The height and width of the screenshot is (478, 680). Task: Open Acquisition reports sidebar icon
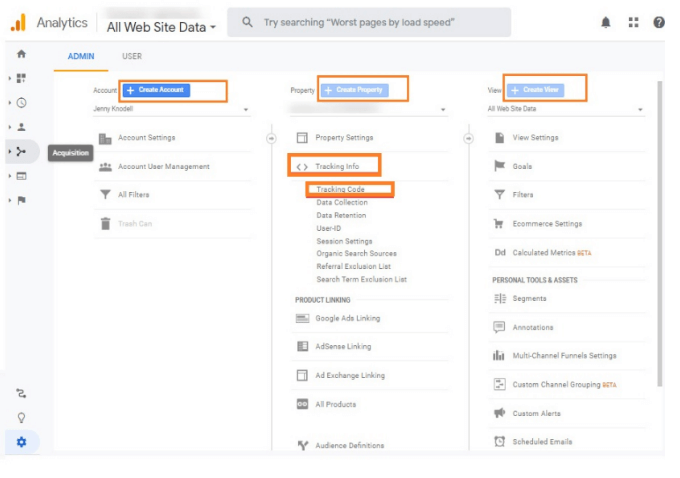(21, 152)
